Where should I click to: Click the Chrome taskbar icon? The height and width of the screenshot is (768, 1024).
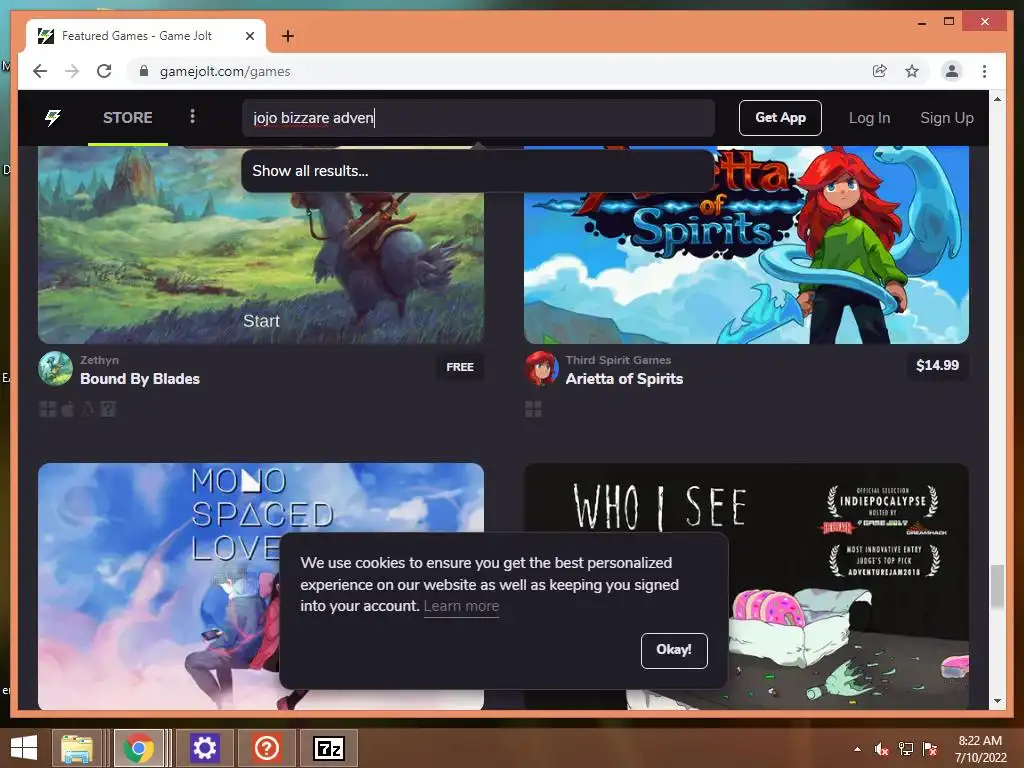pyautogui.click(x=138, y=748)
